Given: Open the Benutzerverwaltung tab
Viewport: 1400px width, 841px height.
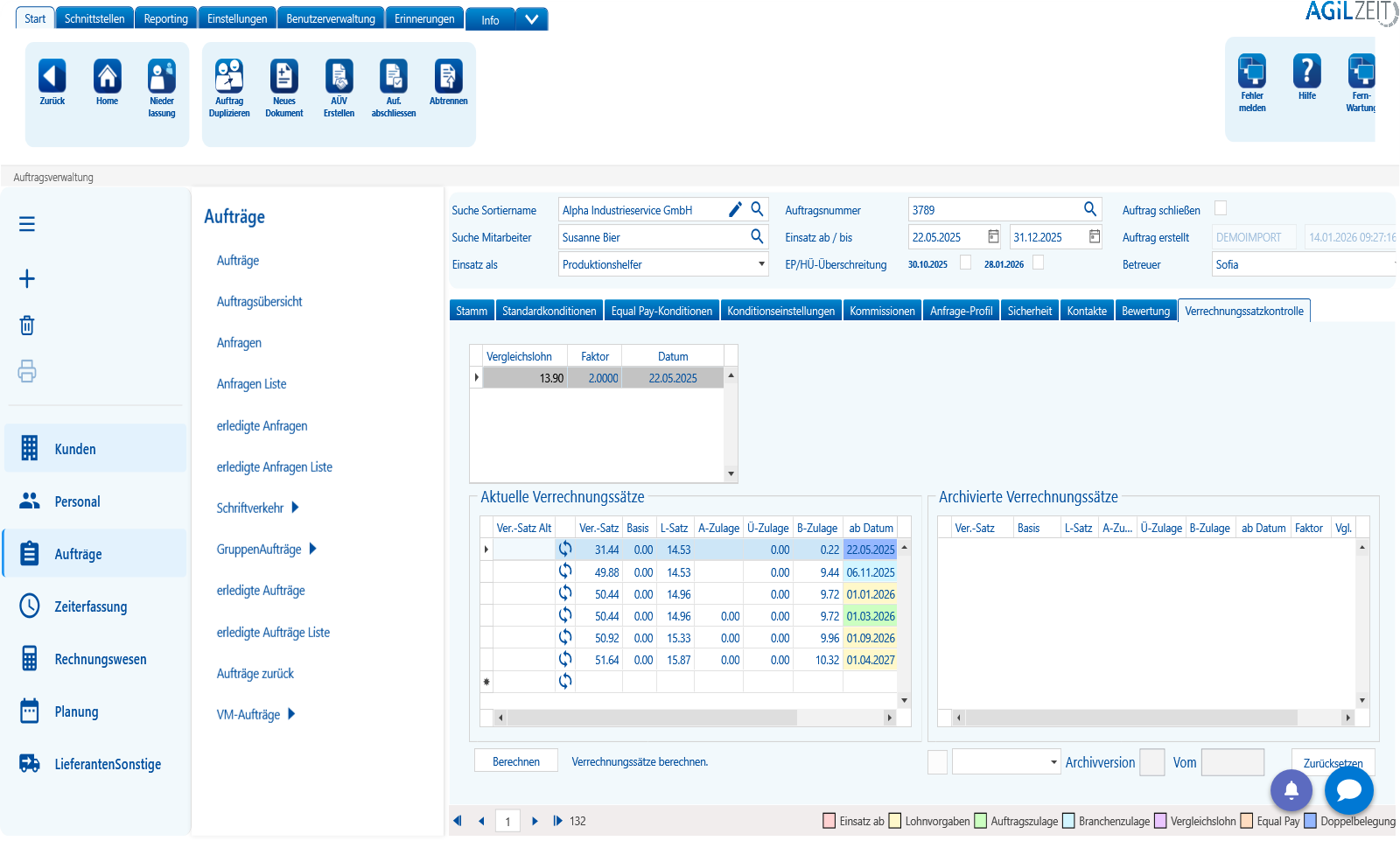Looking at the screenshot, I should pos(331,18).
